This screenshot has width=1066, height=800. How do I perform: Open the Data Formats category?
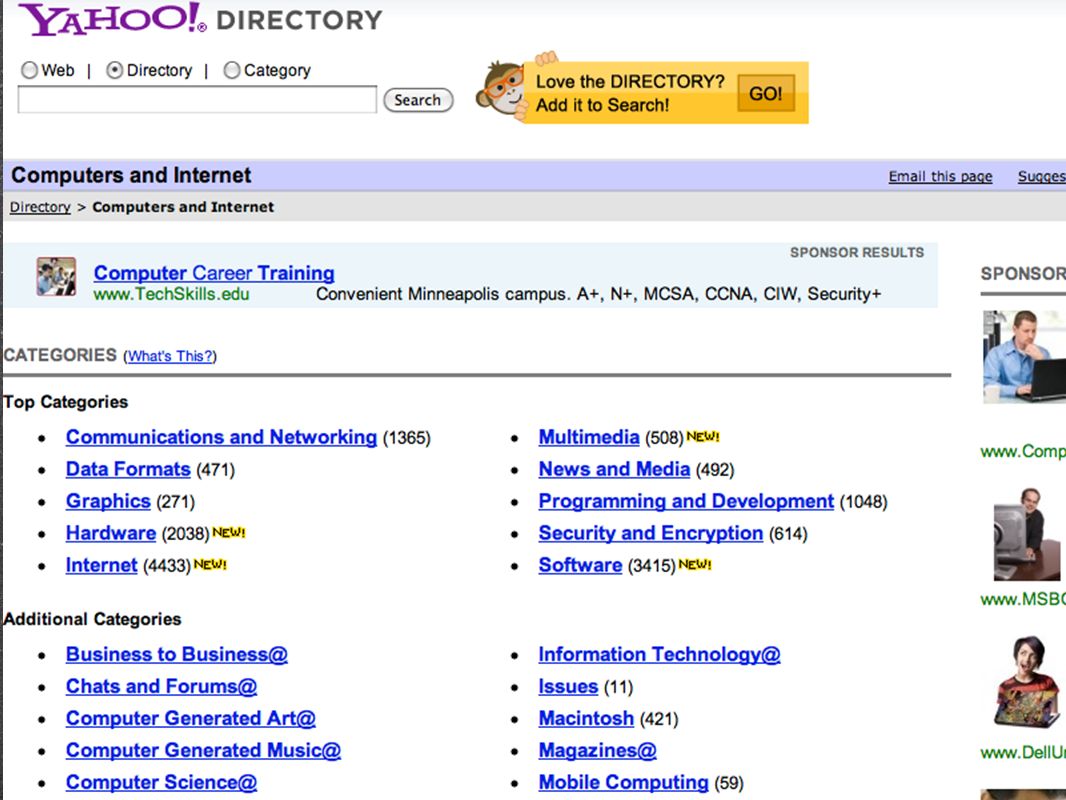pos(128,469)
